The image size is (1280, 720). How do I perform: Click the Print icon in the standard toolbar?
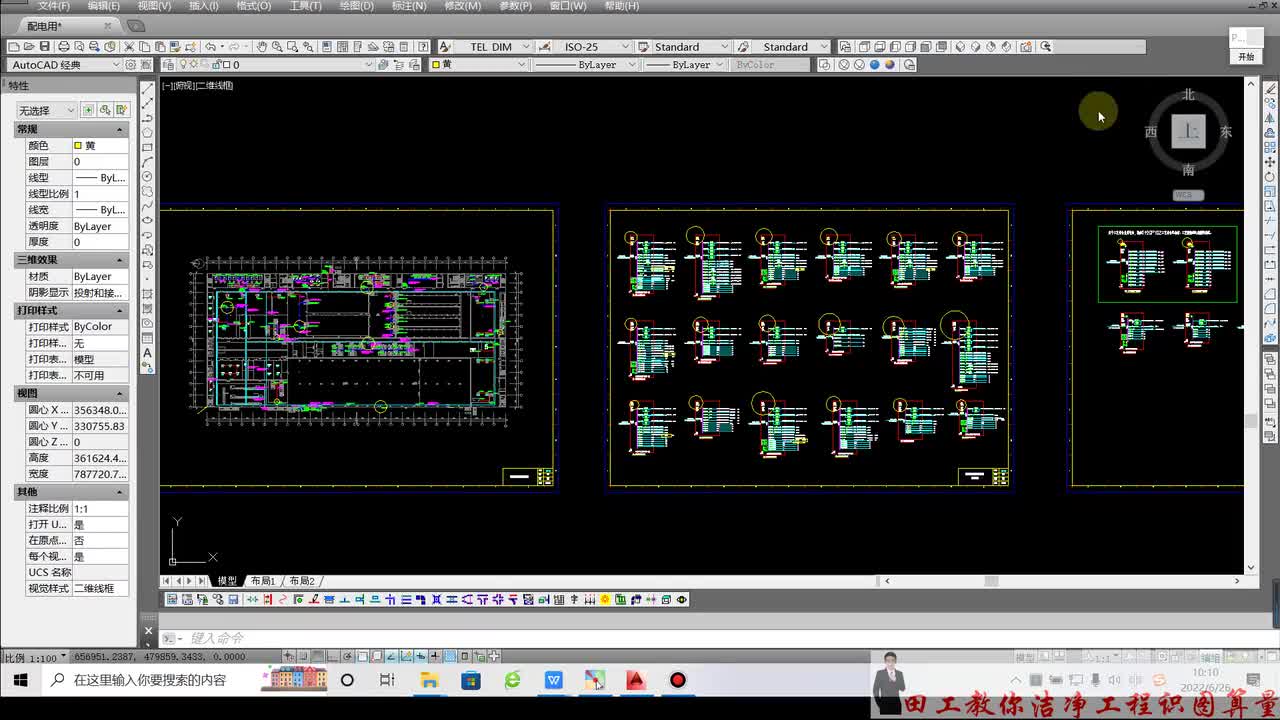(x=64, y=47)
